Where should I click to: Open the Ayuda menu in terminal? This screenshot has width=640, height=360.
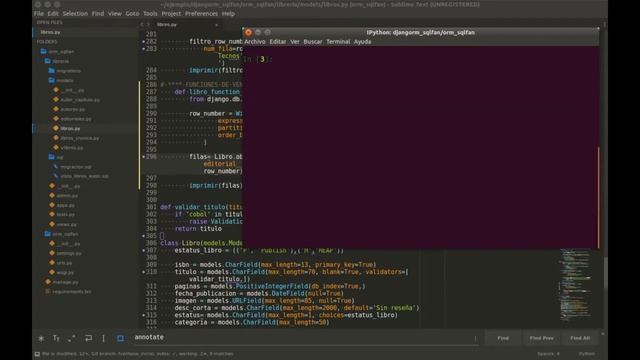click(x=362, y=42)
